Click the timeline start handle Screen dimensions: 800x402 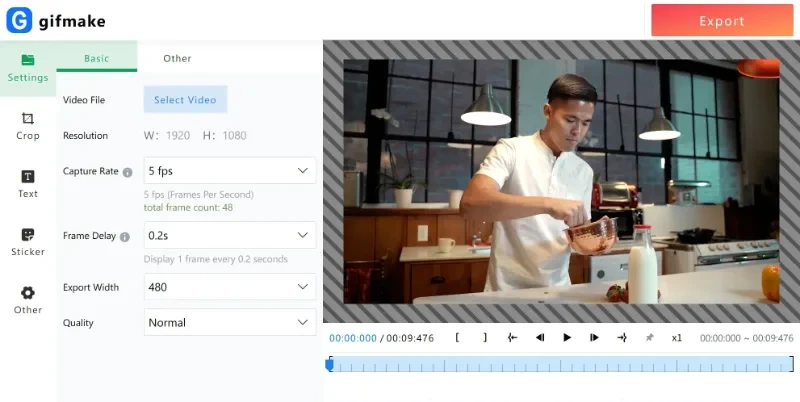click(330, 364)
